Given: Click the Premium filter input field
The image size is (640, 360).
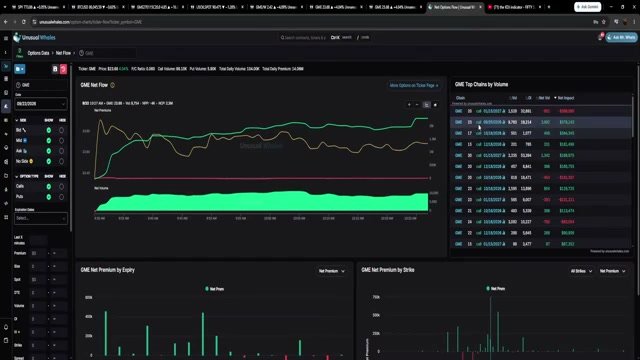Looking at the screenshot, I should pos(38,253).
